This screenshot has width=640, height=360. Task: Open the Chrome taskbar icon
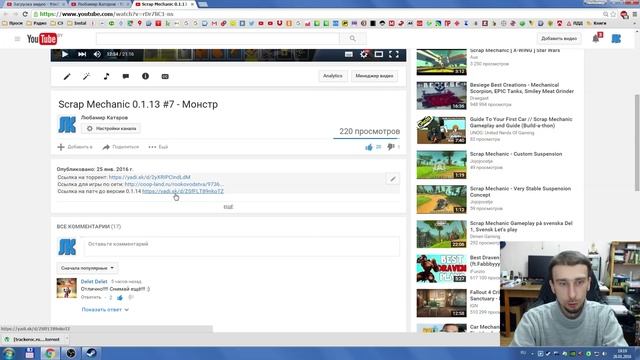pos(50,353)
